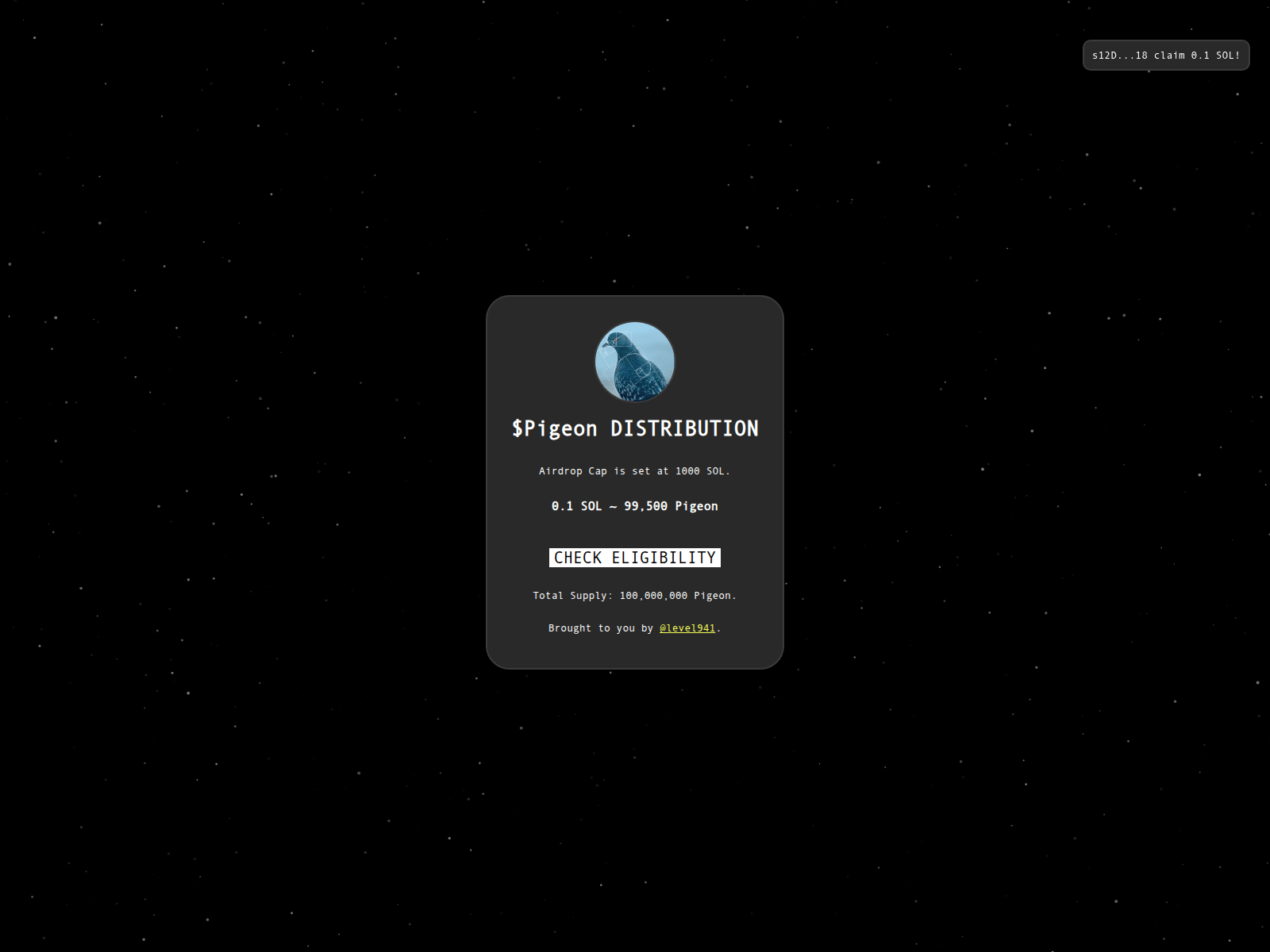Click the 's12D...18' wallet address in the toast
The height and width of the screenshot is (952, 1270).
point(1117,55)
